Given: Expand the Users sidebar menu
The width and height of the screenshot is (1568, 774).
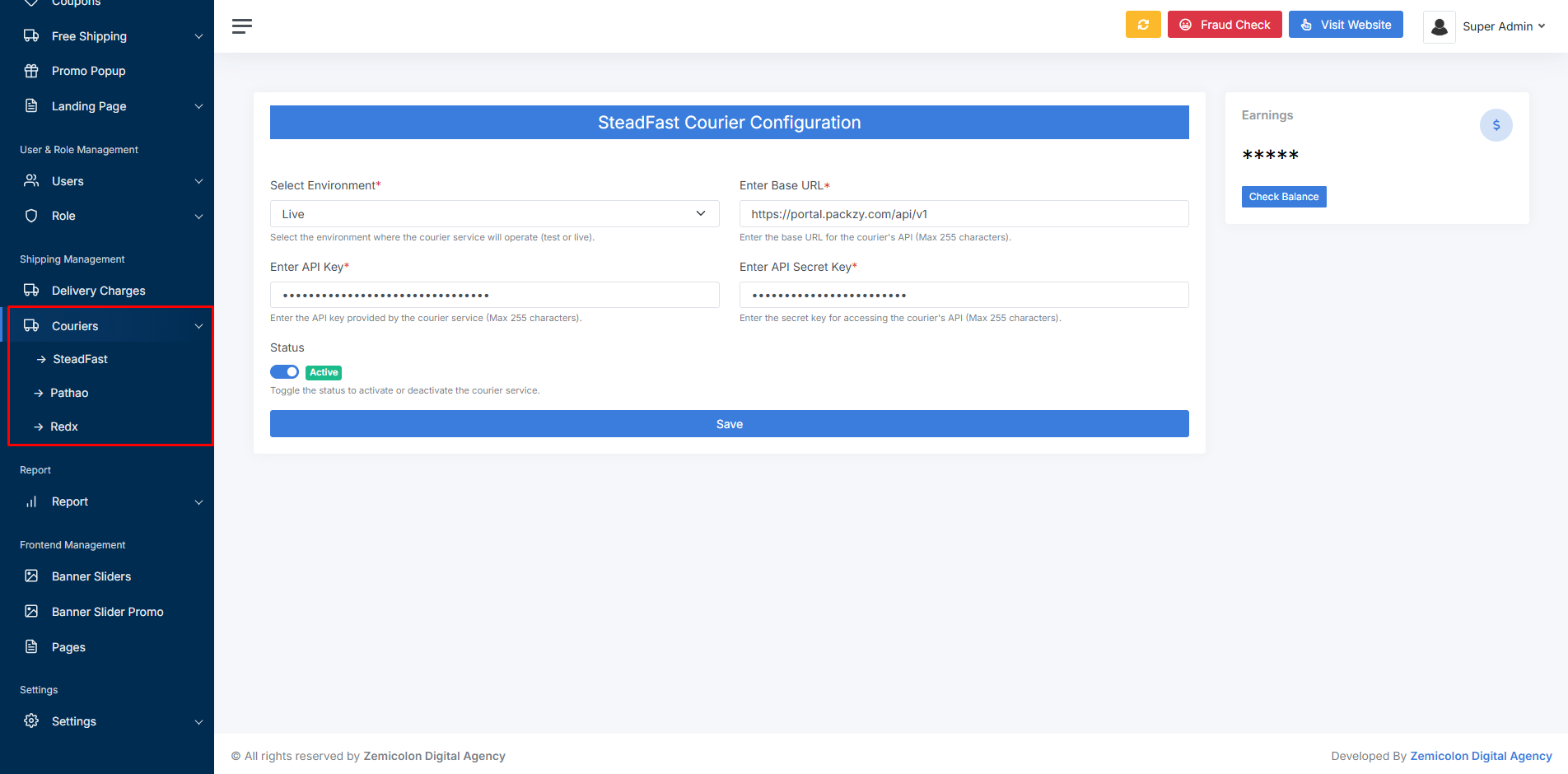Looking at the screenshot, I should tap(110, 181).
